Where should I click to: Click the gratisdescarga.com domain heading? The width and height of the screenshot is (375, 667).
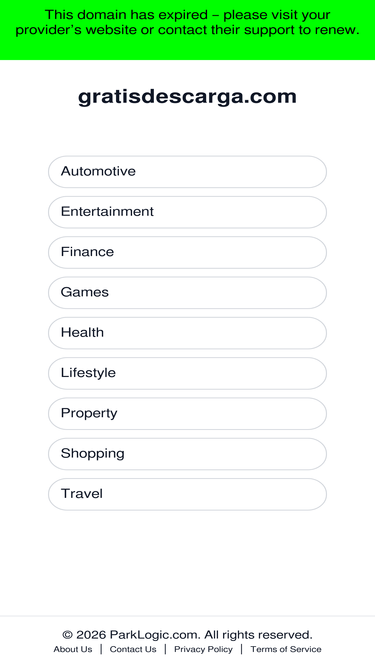click(x=187, y=97)
